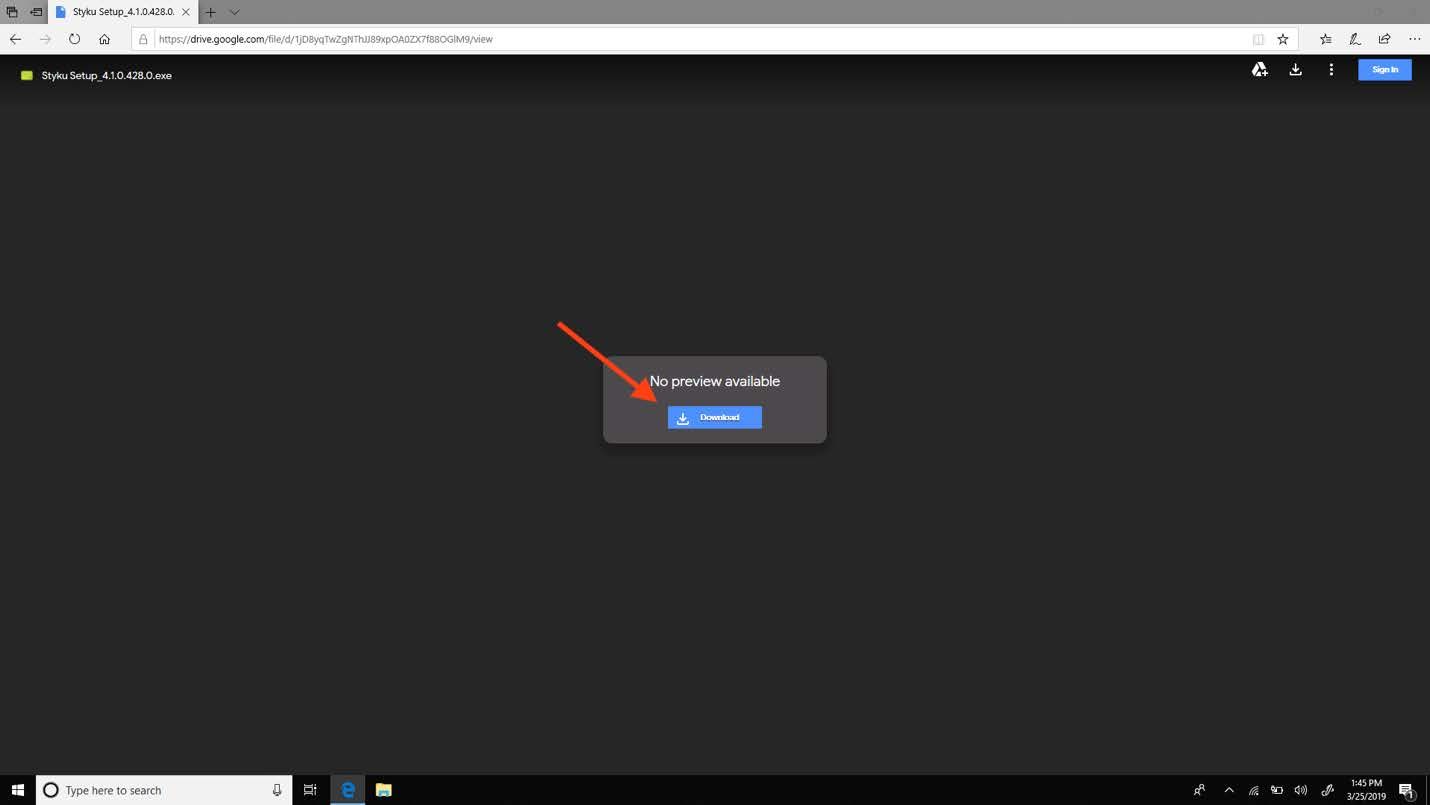Image resolution: width=1430 pixels, height=805 pixels.
Task: Open the Drive three-dot more actions menu
Action: 1331,70
